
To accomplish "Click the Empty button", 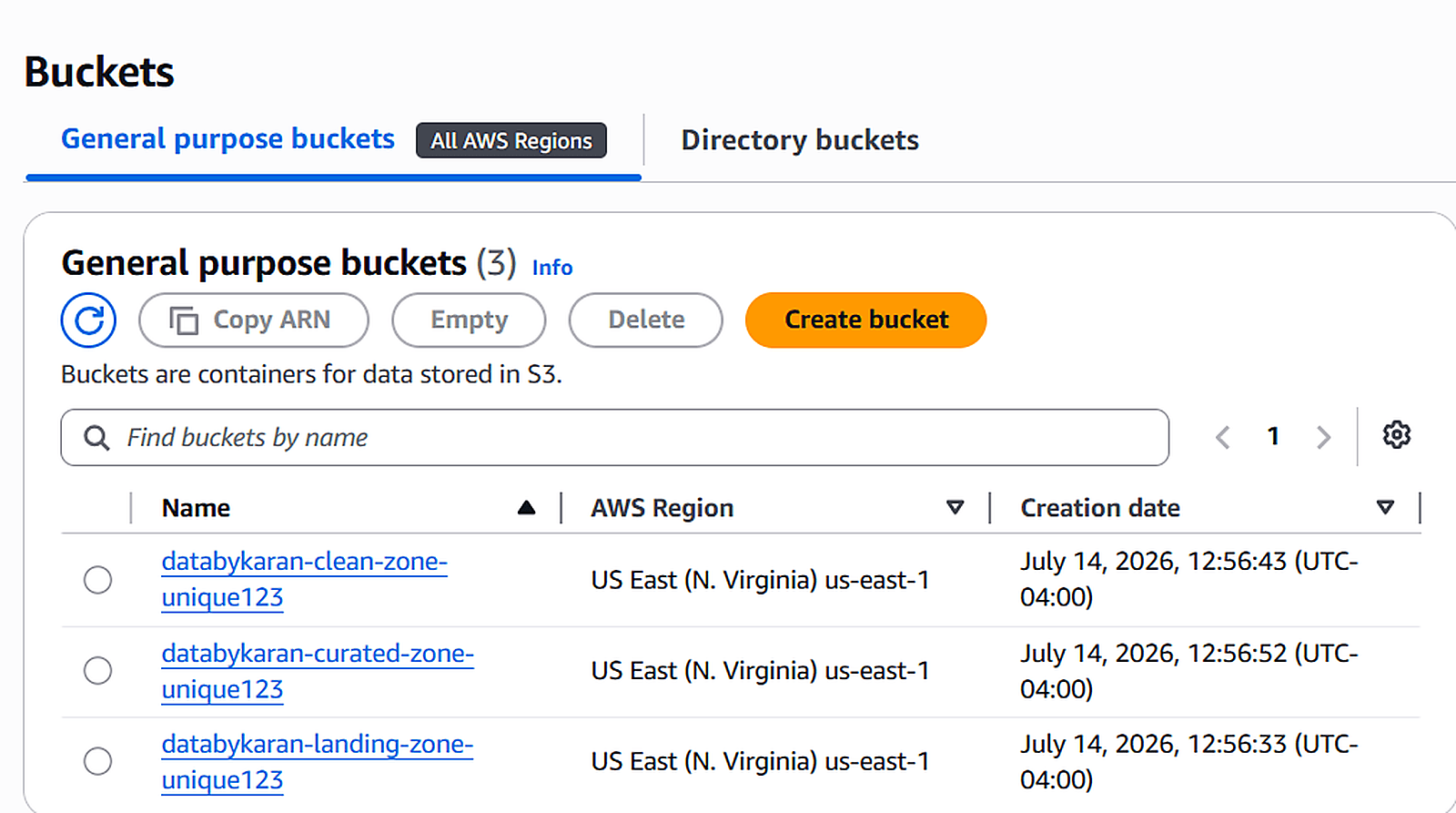I will click(x=469, y=320).
